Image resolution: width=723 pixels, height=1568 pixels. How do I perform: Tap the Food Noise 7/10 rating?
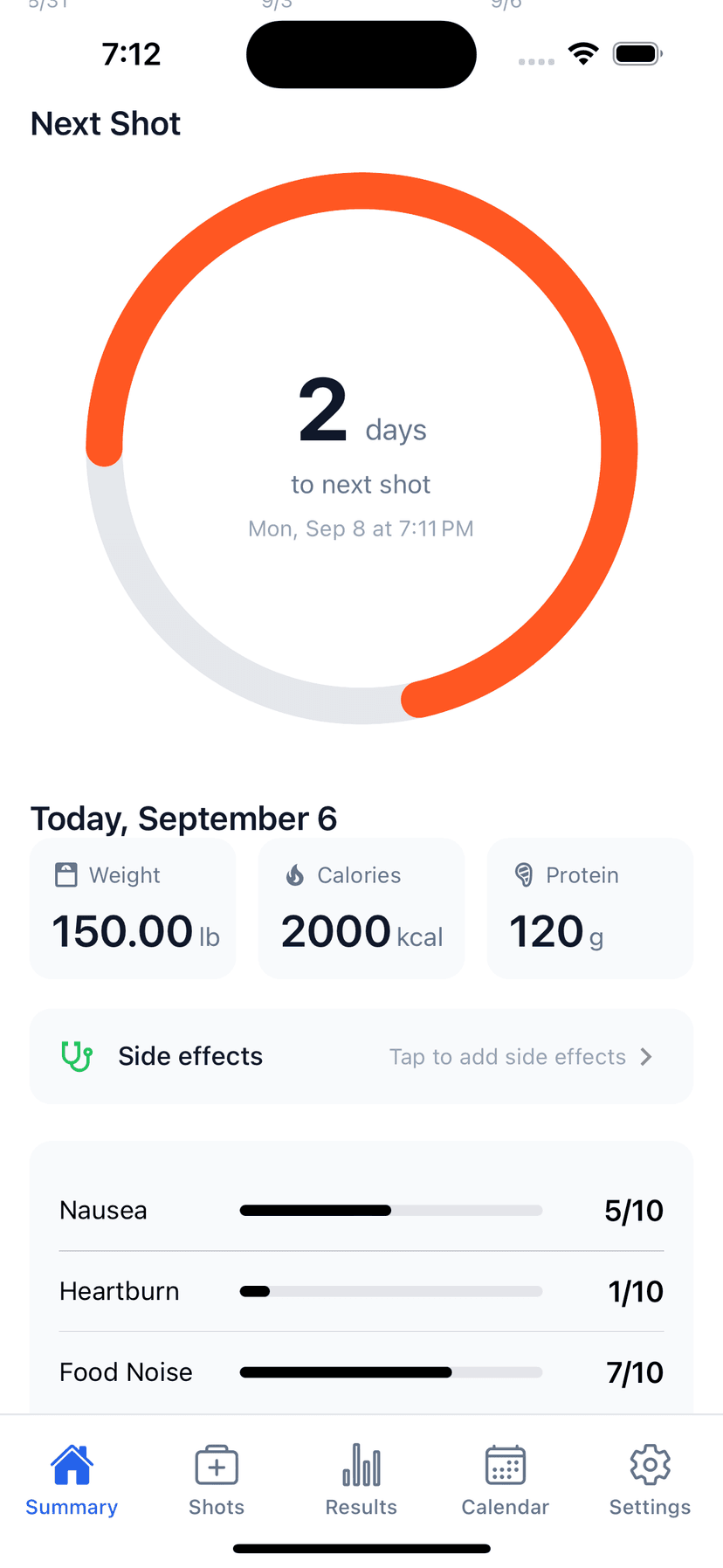pos(635,1372)
